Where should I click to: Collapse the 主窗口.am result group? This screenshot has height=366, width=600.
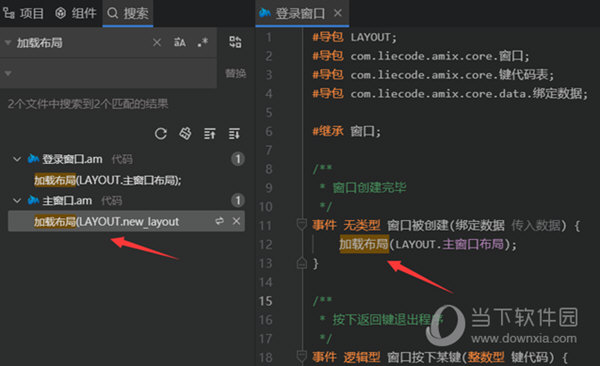pos(17,200)
